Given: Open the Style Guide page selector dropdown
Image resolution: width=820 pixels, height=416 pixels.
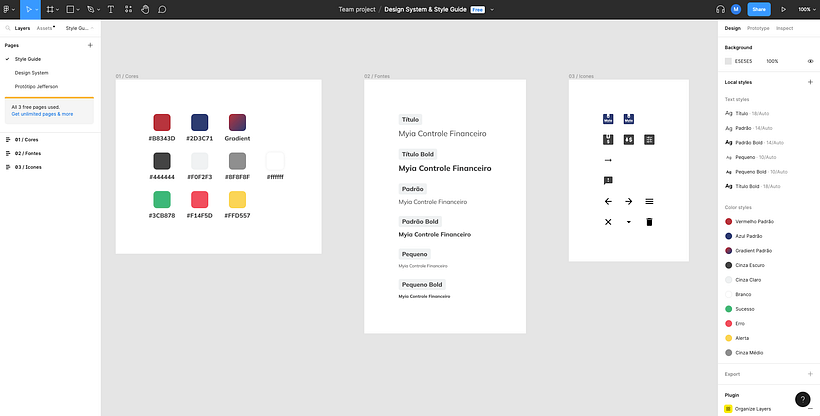Looking at the screenshot, I should pos(79,28).
